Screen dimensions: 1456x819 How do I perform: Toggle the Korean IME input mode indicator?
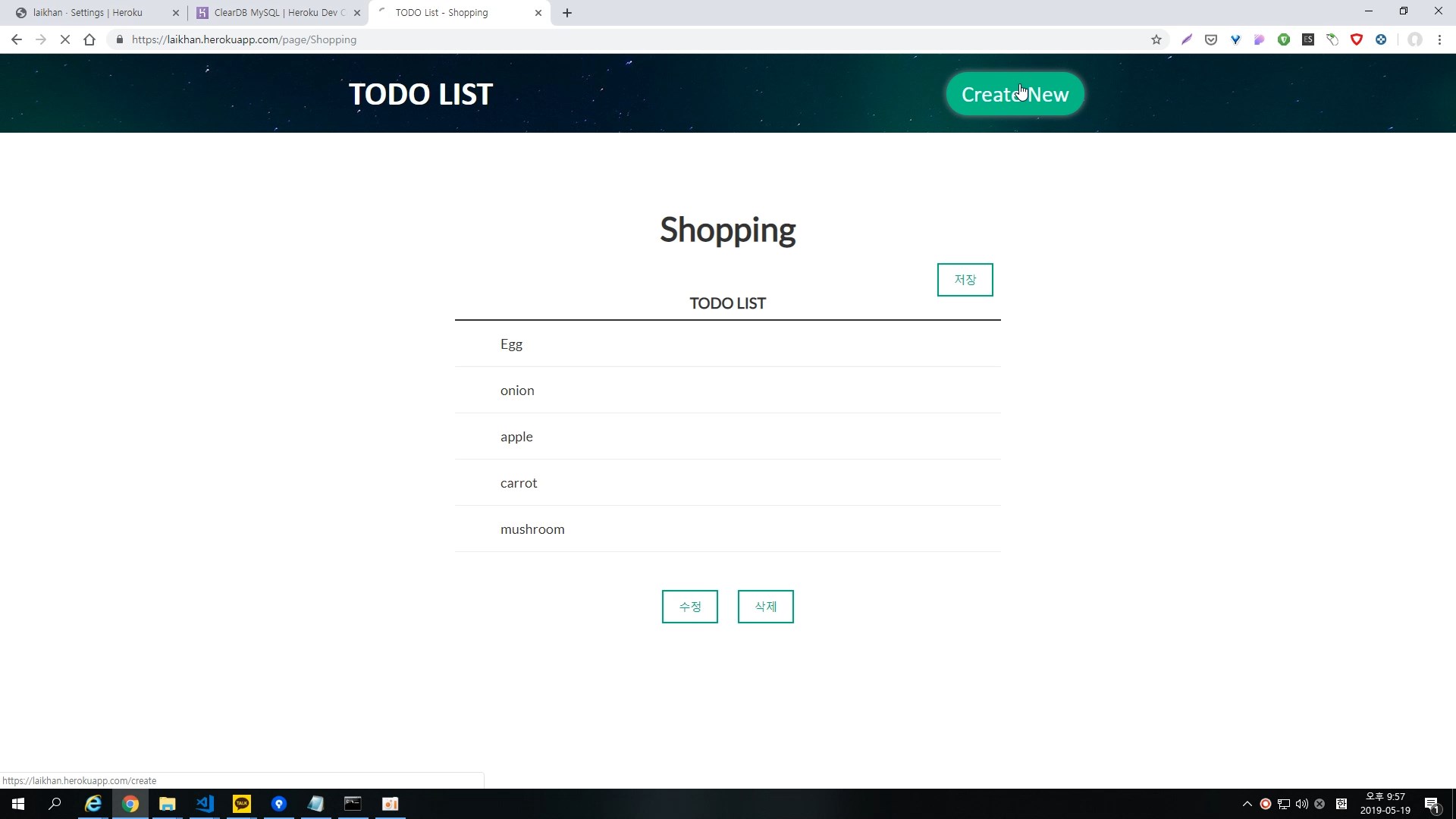tap(1341, 804)
